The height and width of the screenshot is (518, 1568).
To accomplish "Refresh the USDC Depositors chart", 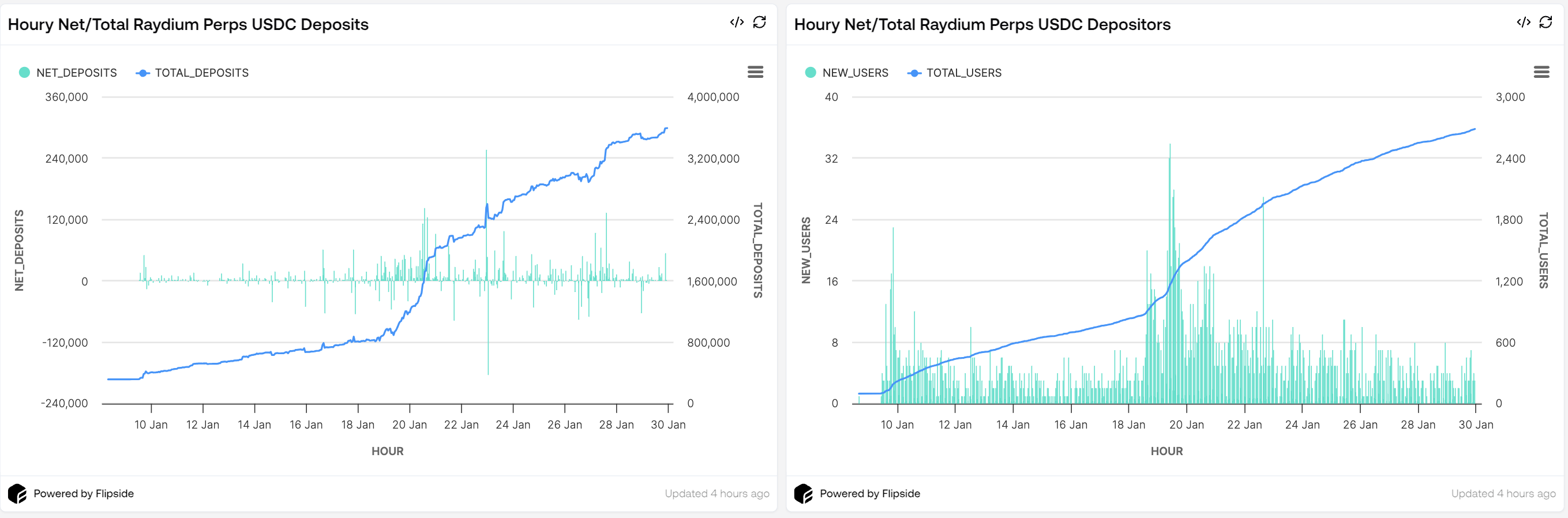I will point(1546,22).
